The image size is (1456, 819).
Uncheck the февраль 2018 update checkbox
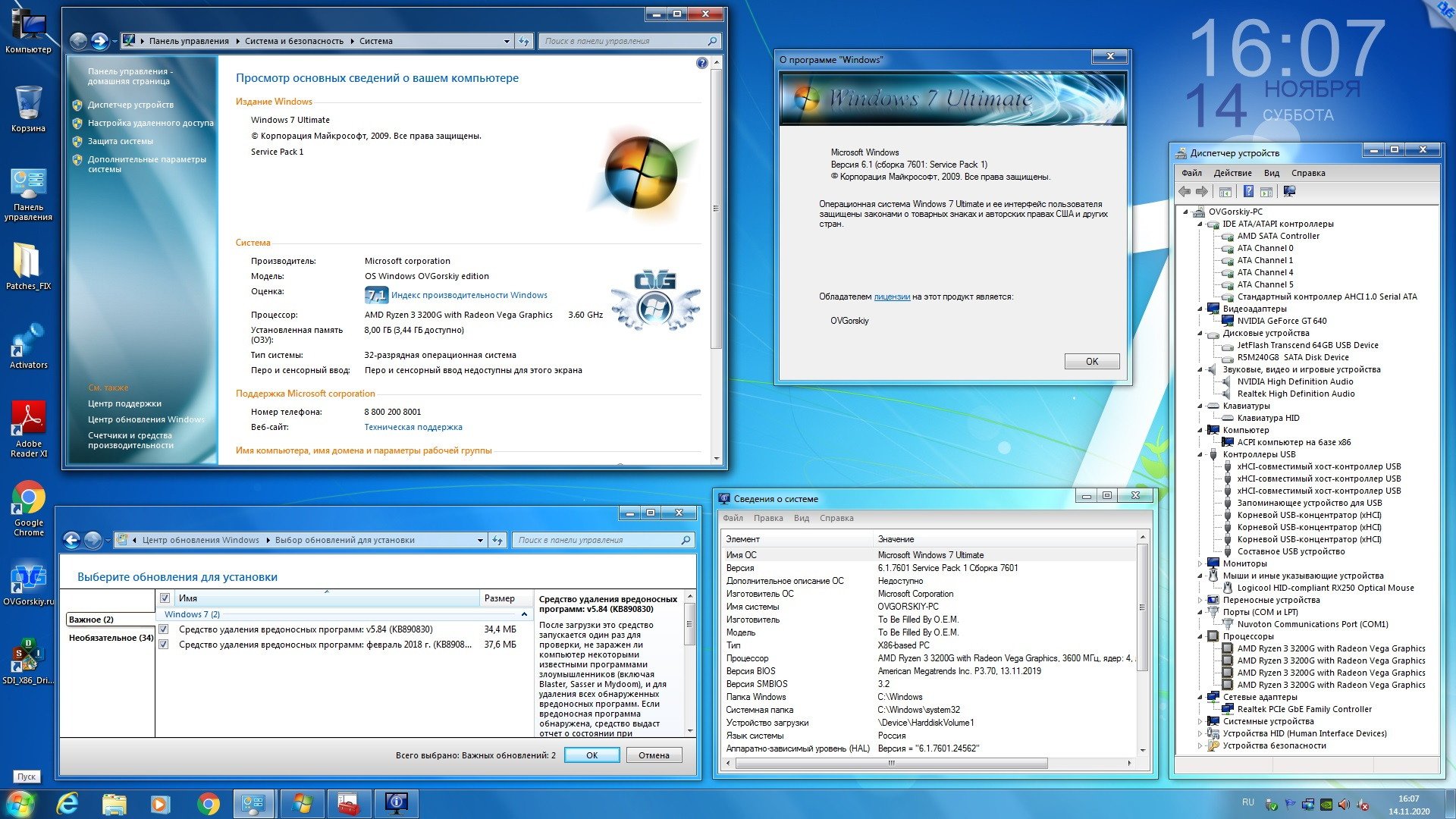click(x=164, y=645)
